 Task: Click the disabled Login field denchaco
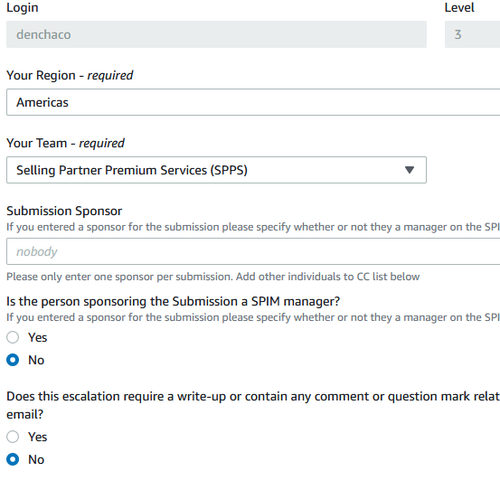(x=216, y=34)
